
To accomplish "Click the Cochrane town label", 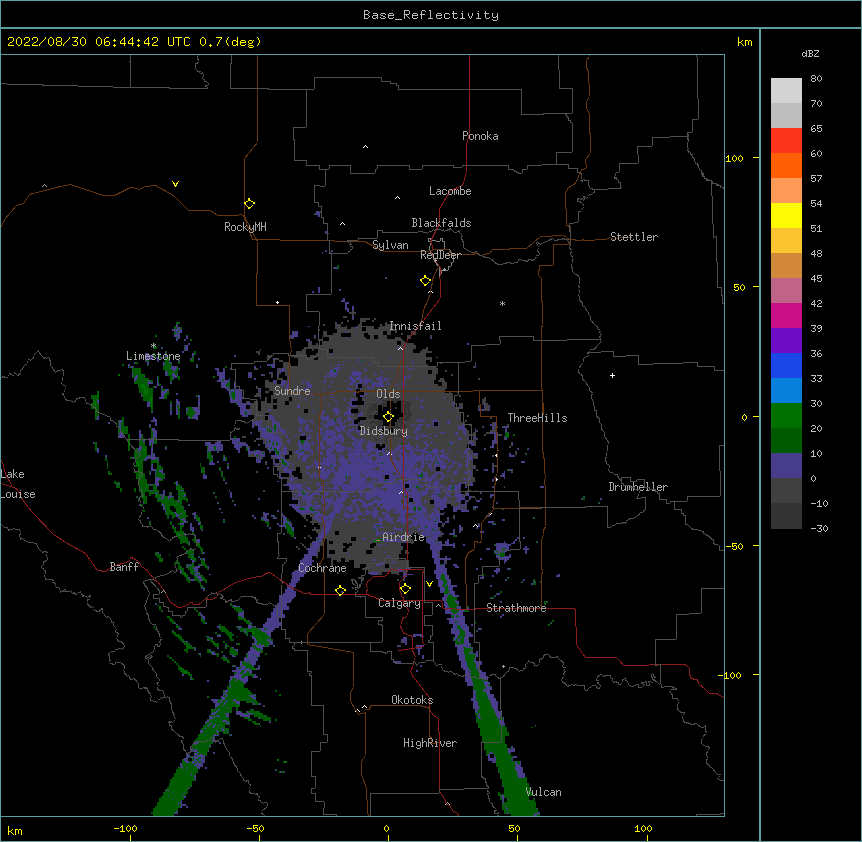I will click(322, 568).
